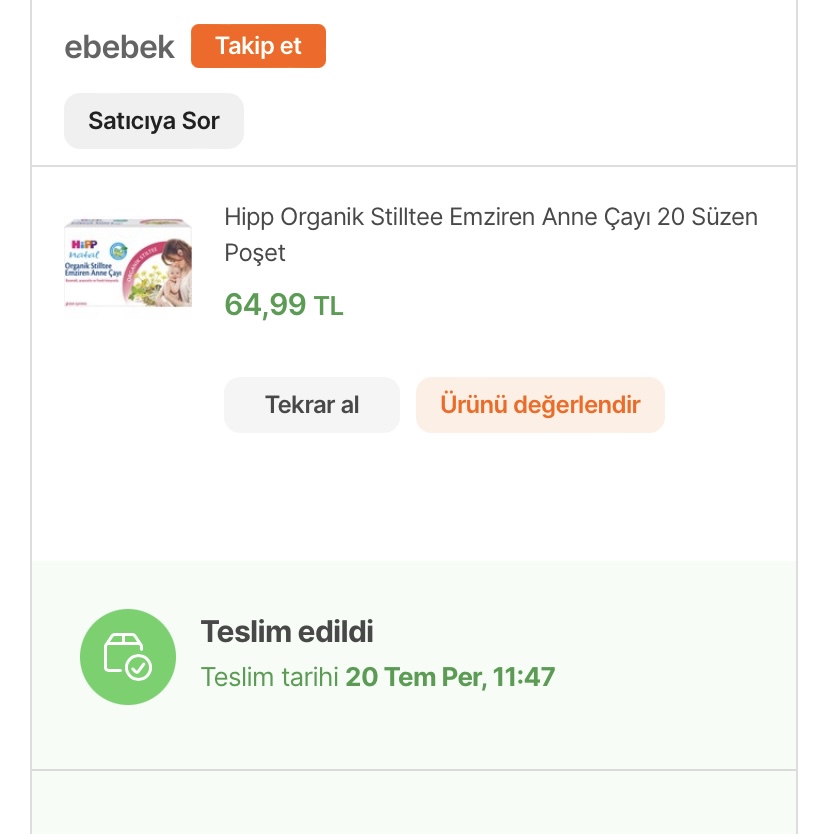Click the TL currency label
This screenshot has width=828, height=834.
click(x=329, y=306)
